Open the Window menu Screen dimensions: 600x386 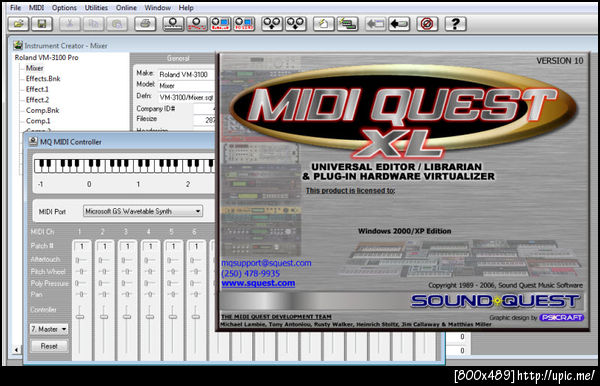(x=158, y=8)
